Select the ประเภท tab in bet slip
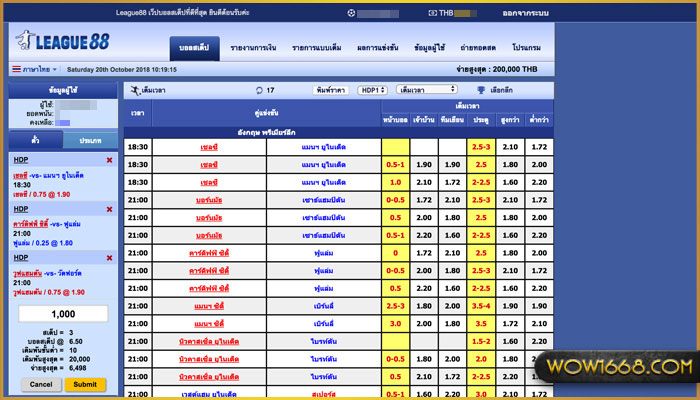 (x=90, y=141)
